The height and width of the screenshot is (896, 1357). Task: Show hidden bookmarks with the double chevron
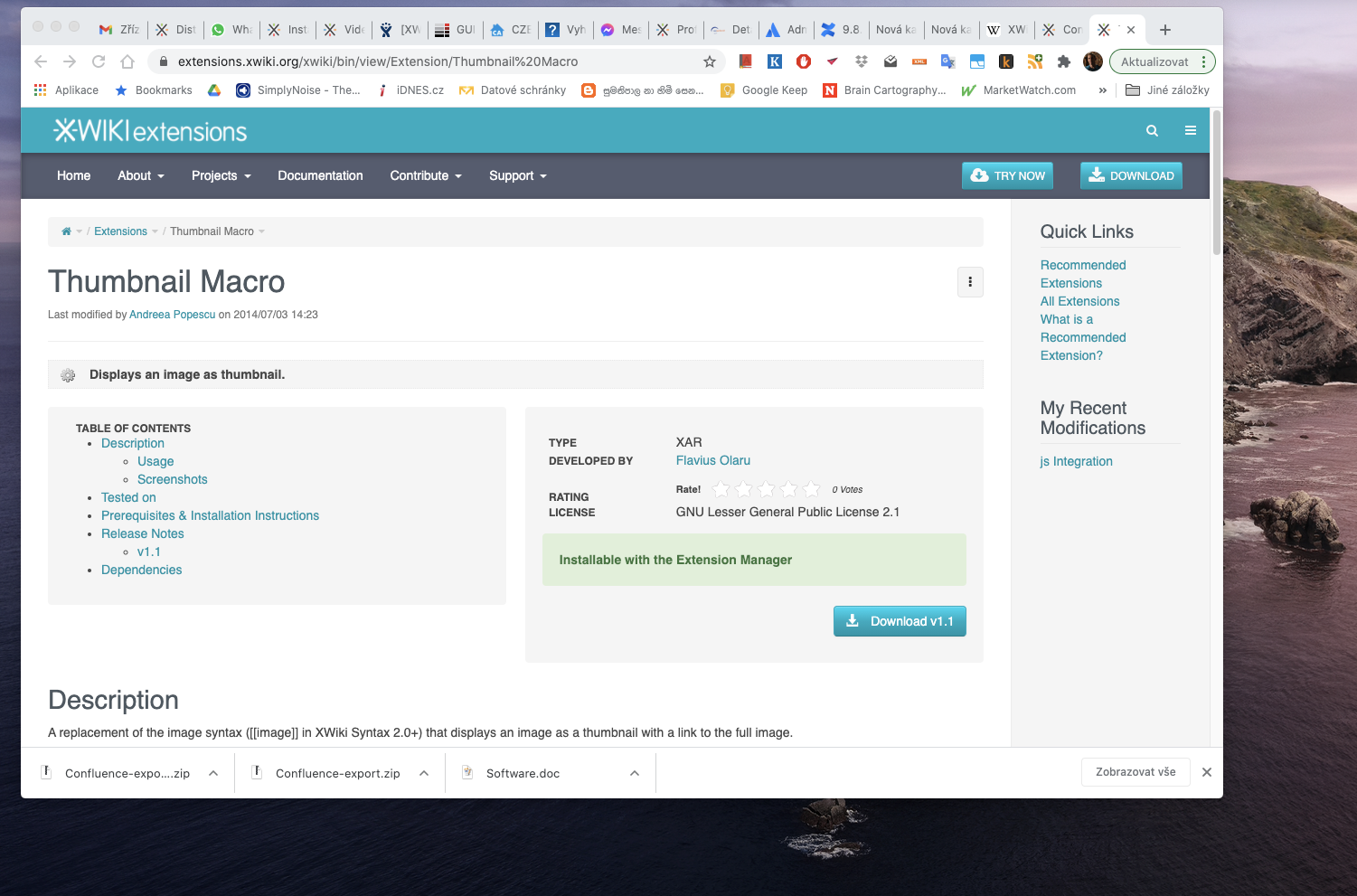coord(1103,90)
